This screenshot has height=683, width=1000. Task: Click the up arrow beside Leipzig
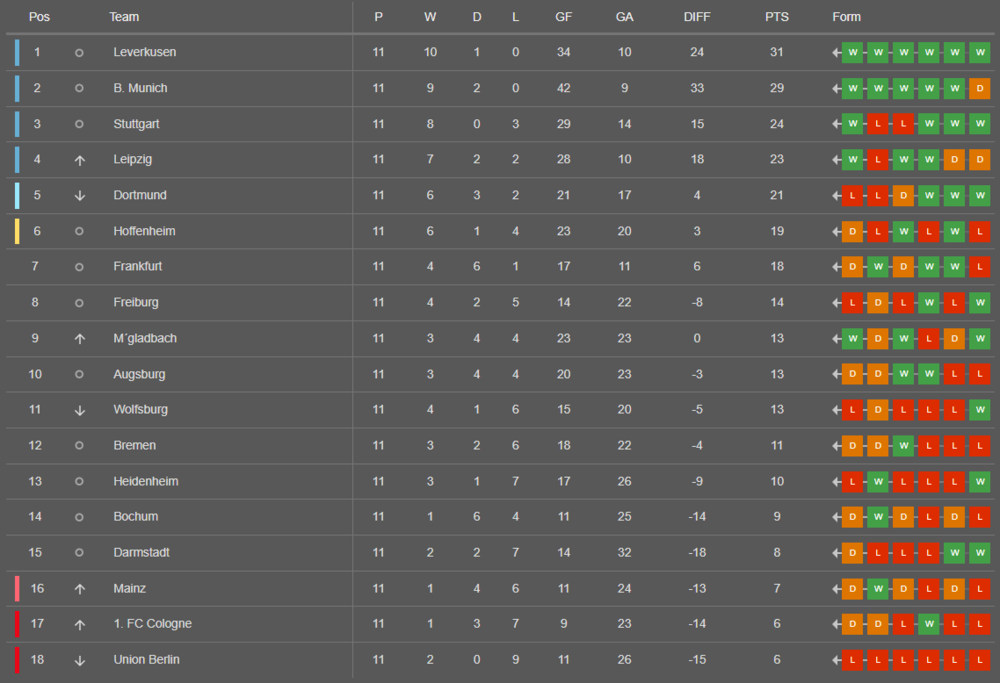tap(79, 159)
